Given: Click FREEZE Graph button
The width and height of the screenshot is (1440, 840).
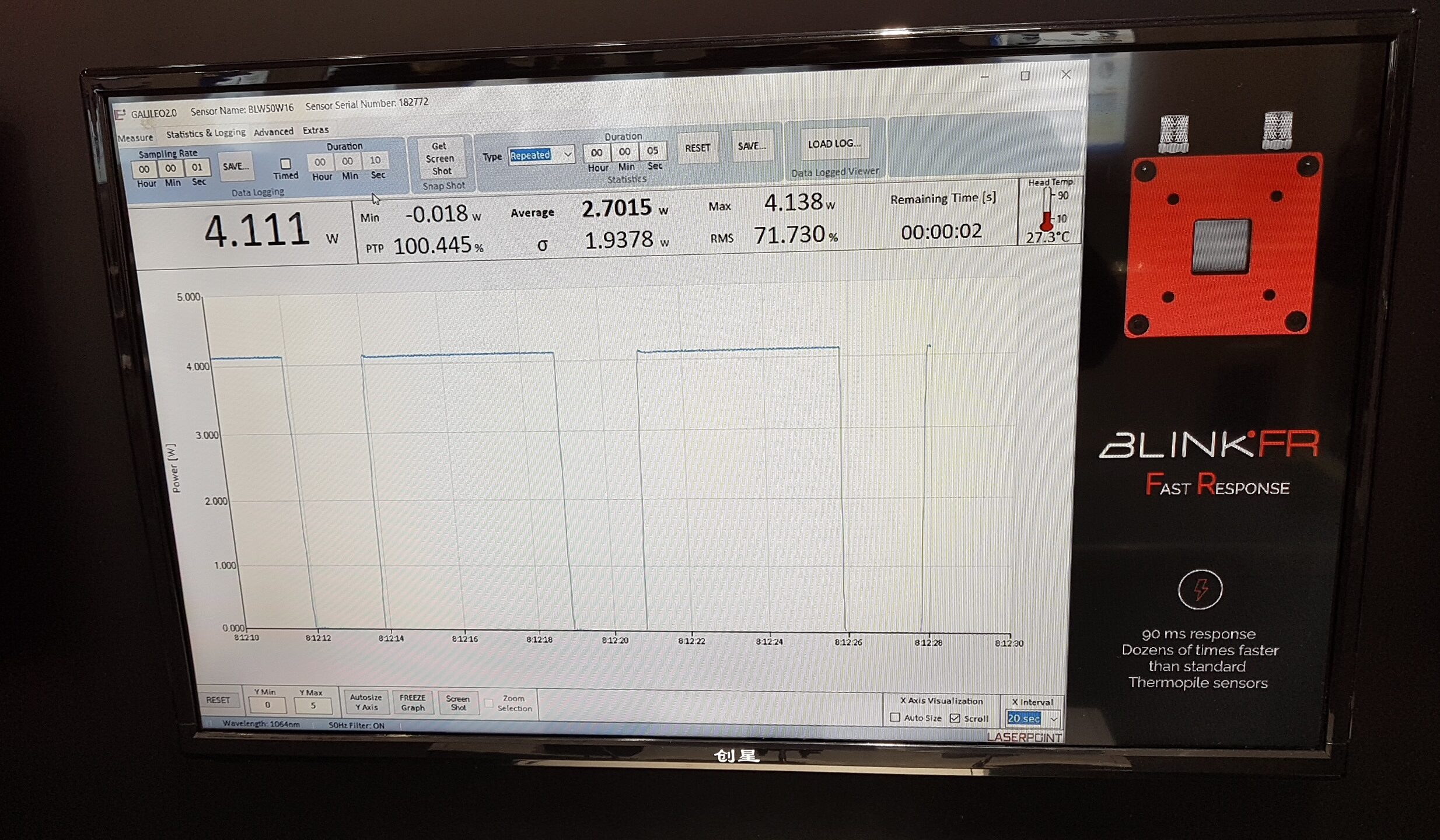Looking at the screenshot, I should point(413,703).
